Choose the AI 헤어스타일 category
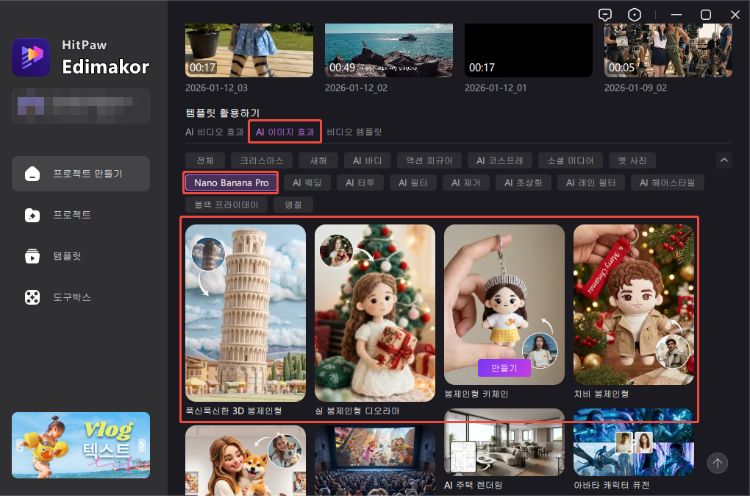Screen dimensions: 750x496 tap(667, 183)
